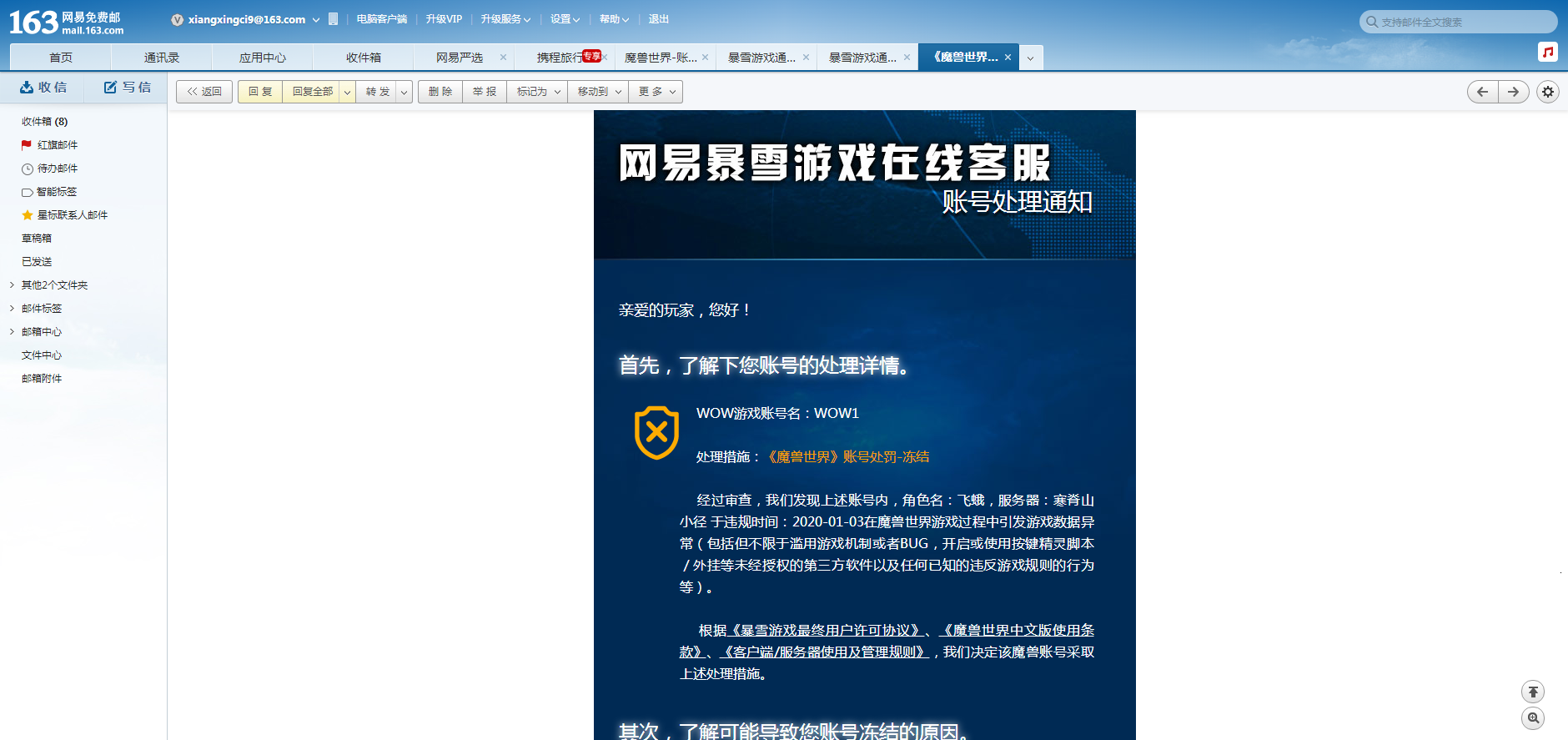Open 帮助 dropdown menu
Image resolution: width=1568 pixels, height=740 pixels.
pyautogui.click(x=614, y=19)
